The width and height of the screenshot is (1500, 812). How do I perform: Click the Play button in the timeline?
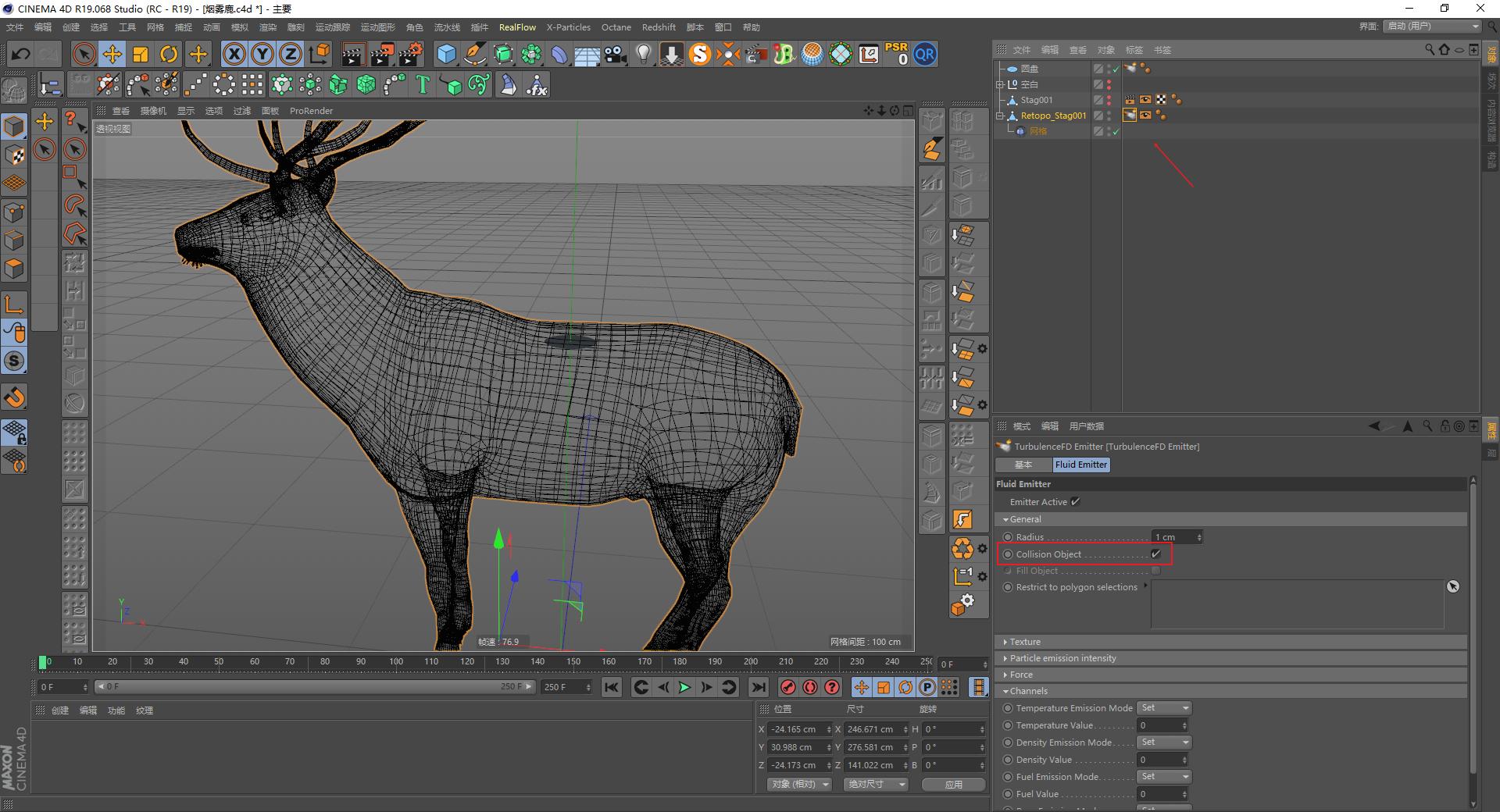coord(684,687)
